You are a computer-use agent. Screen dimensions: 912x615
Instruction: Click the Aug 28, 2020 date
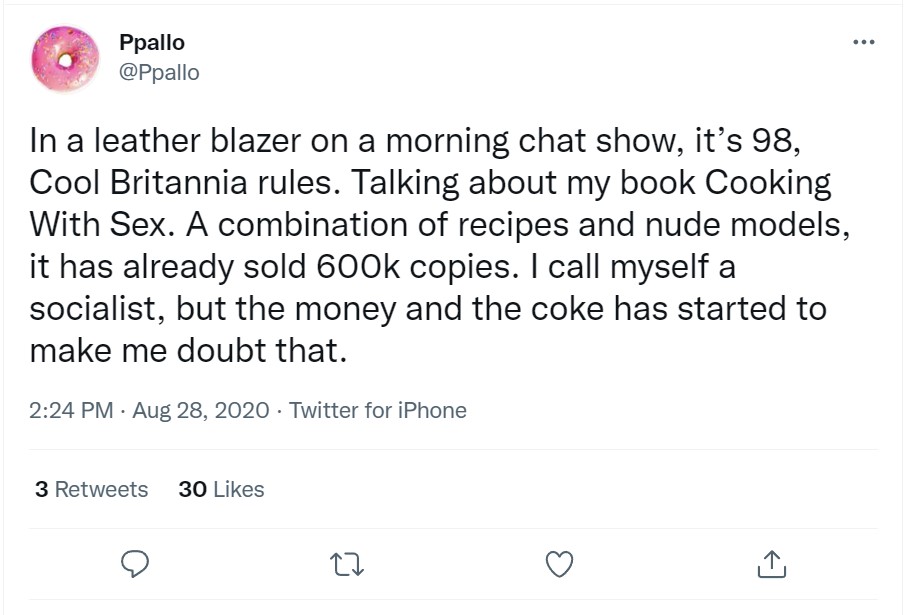[x=200, y=411]
